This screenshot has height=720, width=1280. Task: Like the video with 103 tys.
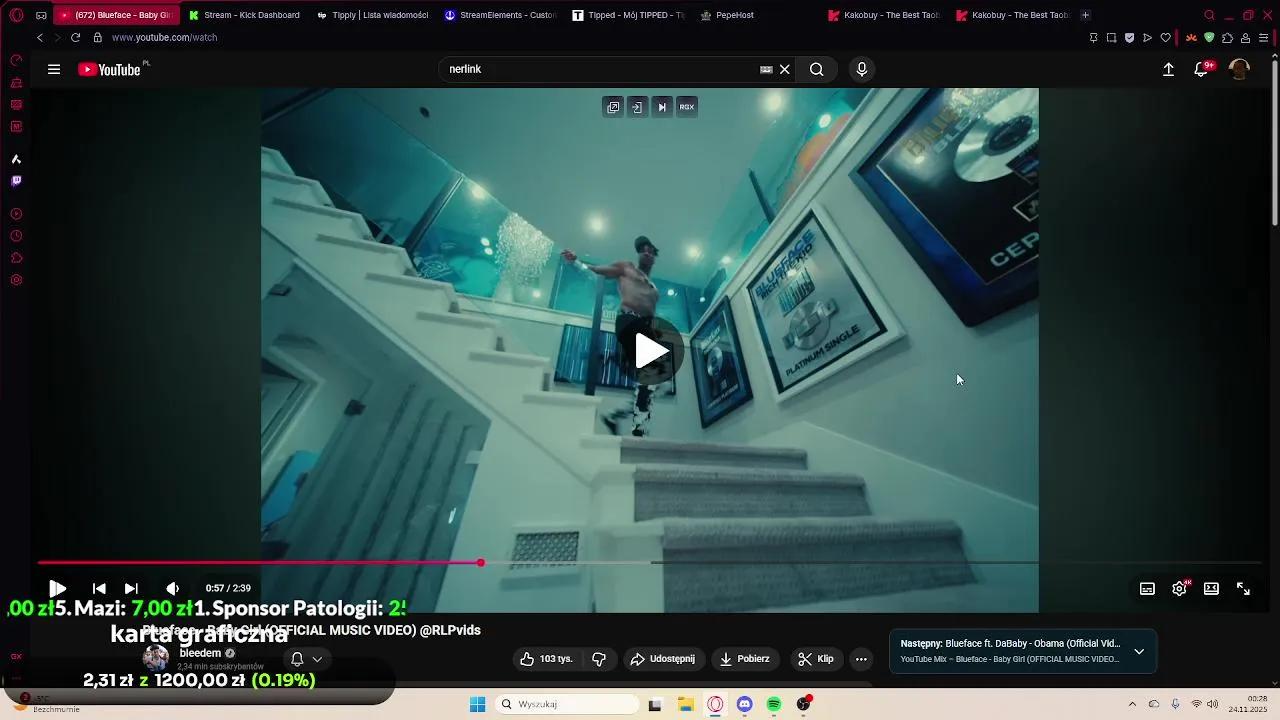[x=546, y=659]
